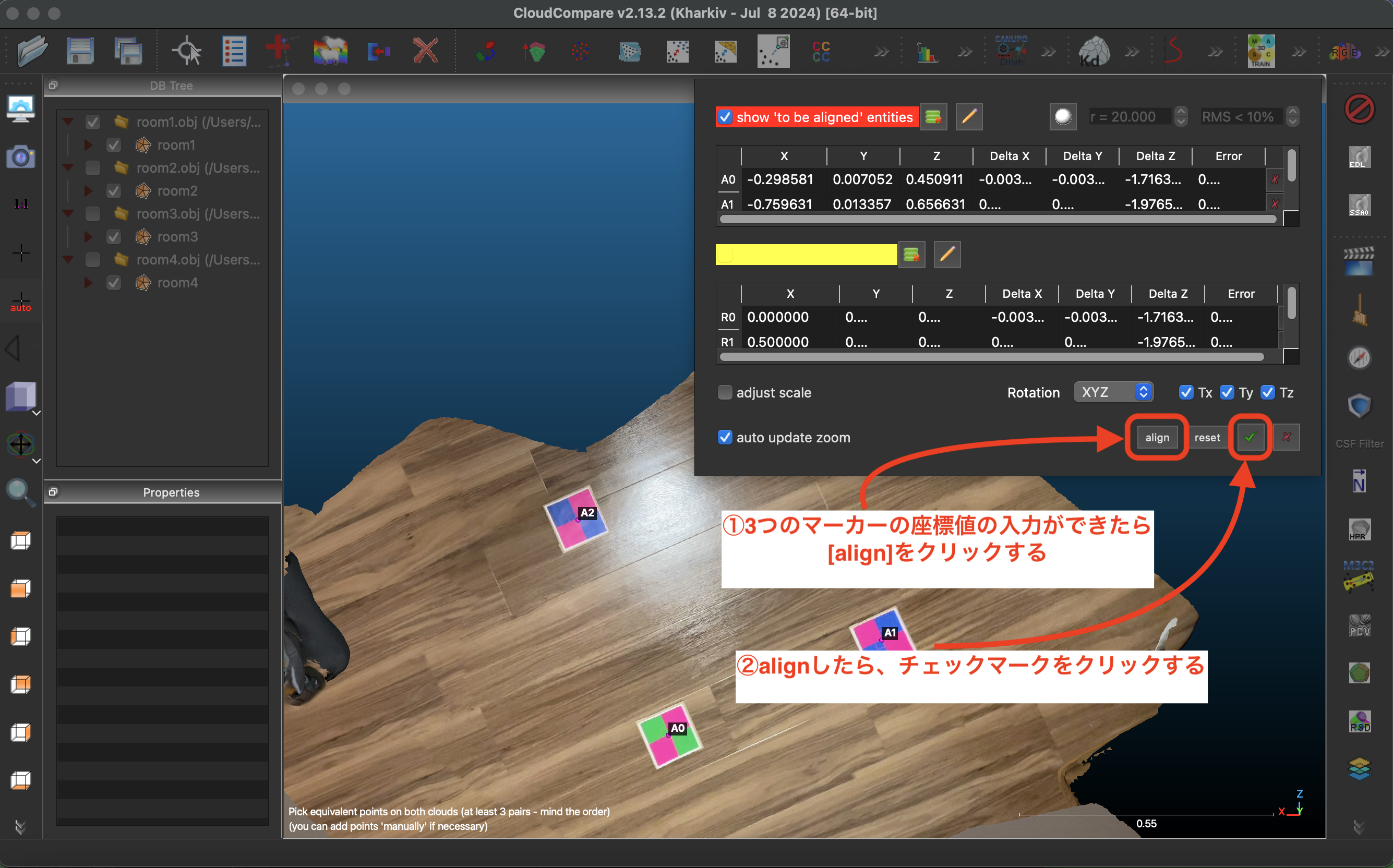Select the Point picking tool
1393x868 pixels.
coord(188,51)
